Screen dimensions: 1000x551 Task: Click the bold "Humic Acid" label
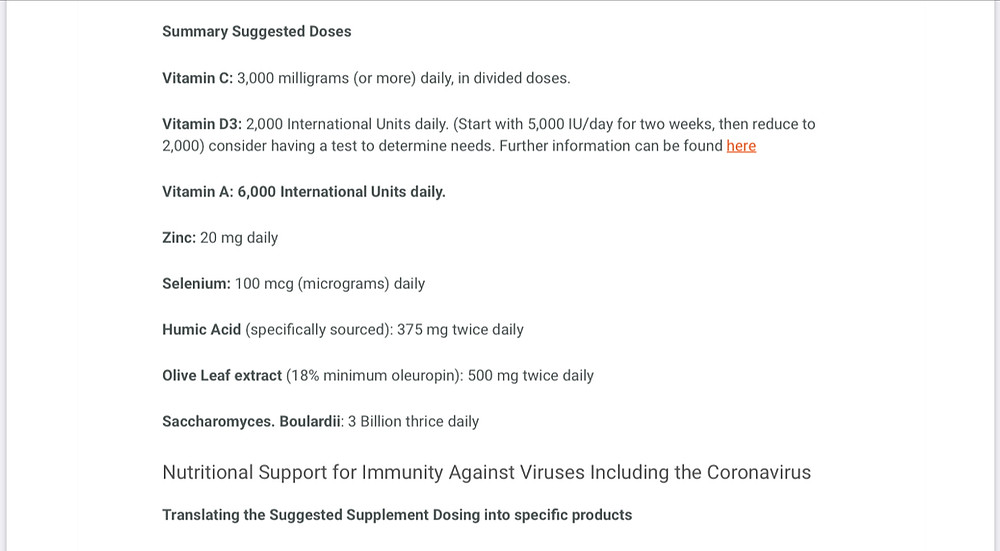click(202, 330)
